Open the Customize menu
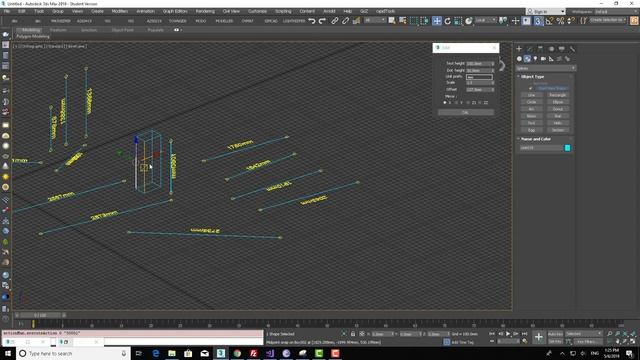This screenshot has height=360, width=640. 257,11
